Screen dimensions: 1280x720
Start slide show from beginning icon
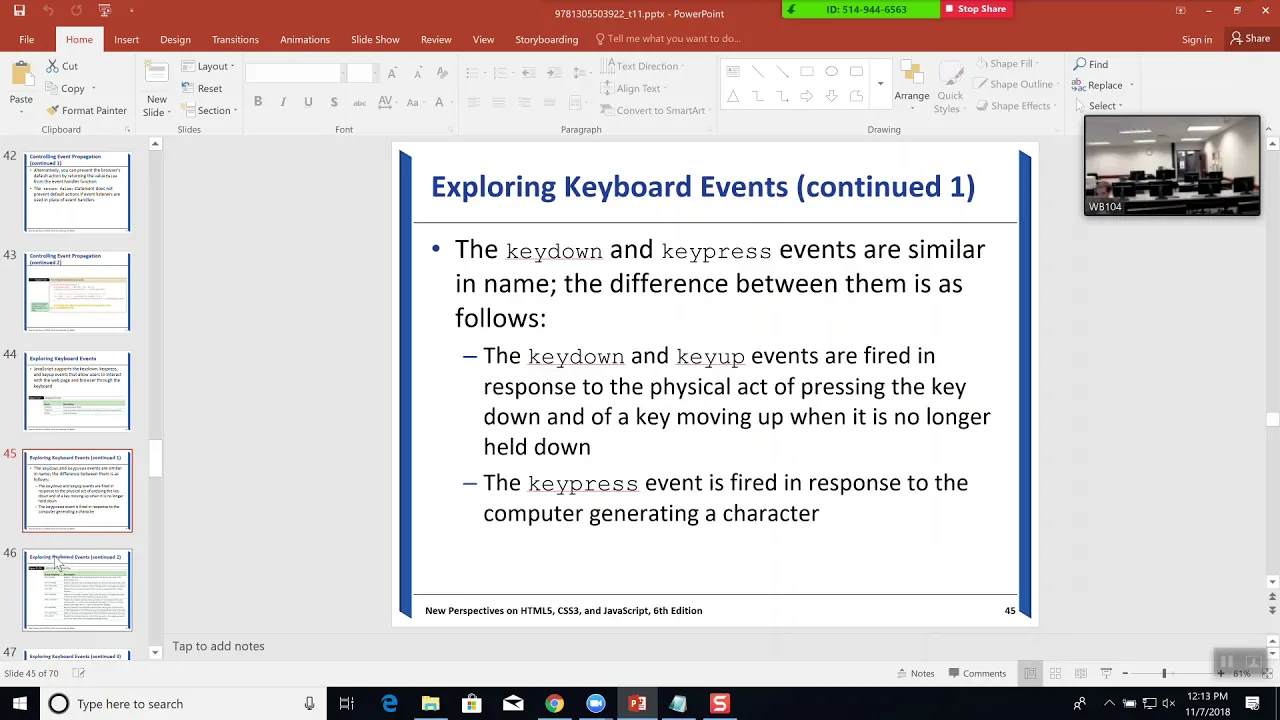[x=105, y=11]
